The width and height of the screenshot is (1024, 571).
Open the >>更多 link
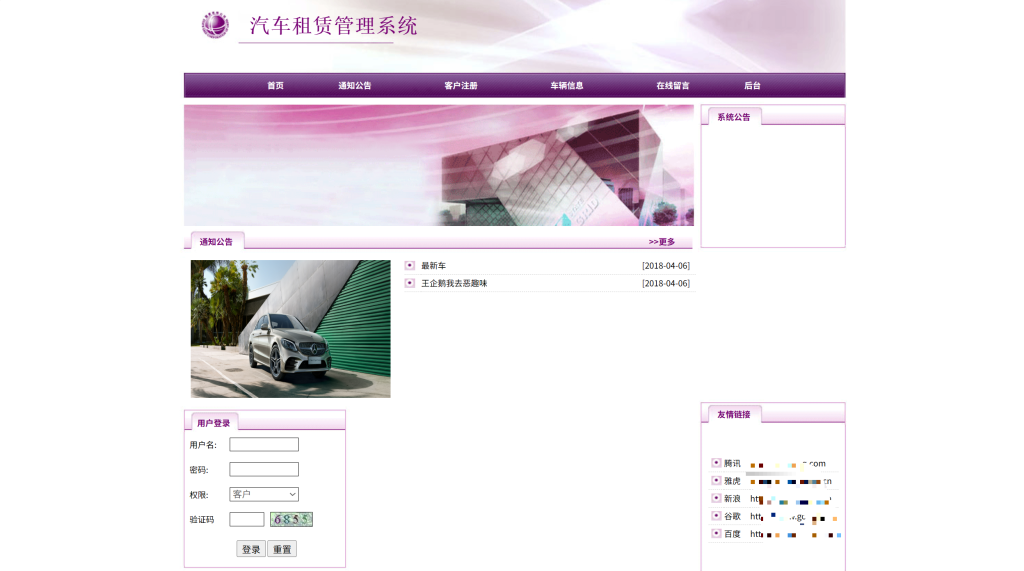tap(662, 242)
